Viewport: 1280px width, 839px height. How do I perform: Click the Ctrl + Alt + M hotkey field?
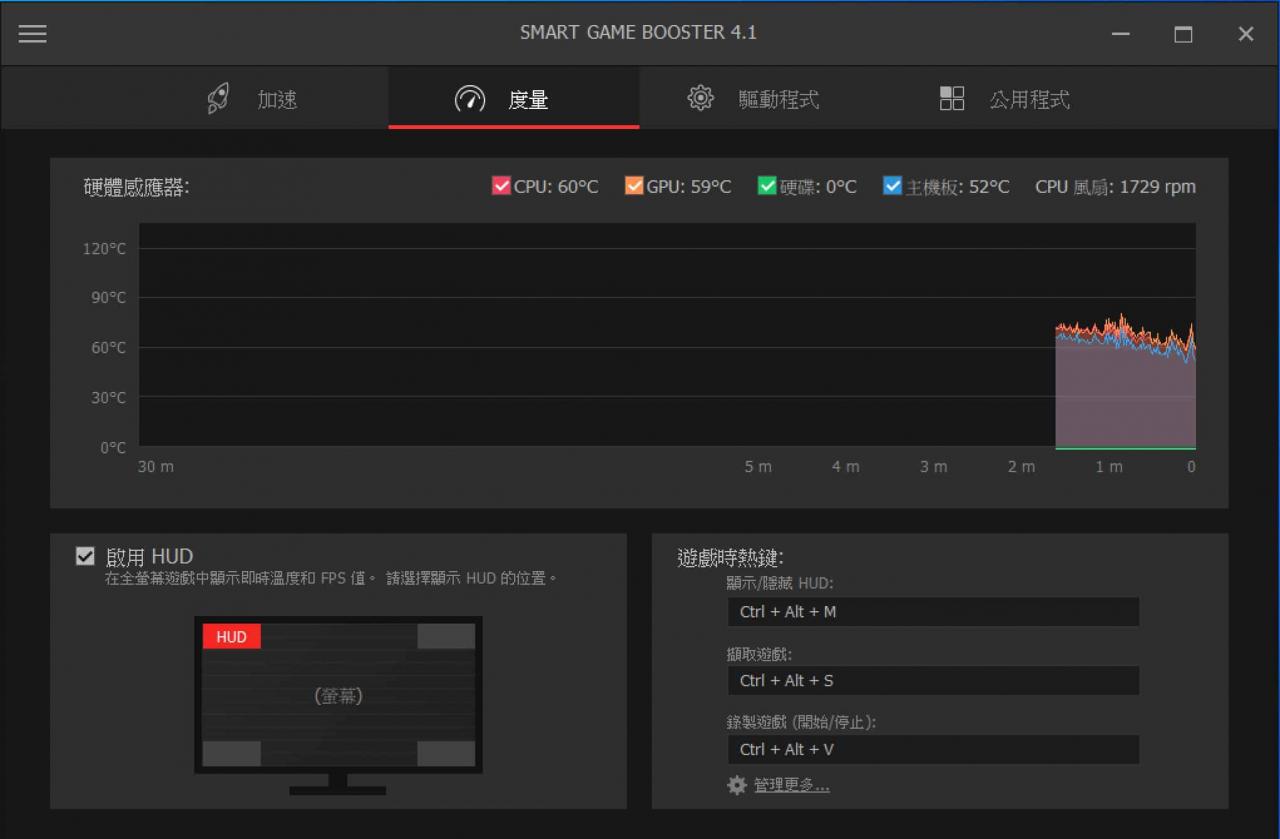coord(933,612)
